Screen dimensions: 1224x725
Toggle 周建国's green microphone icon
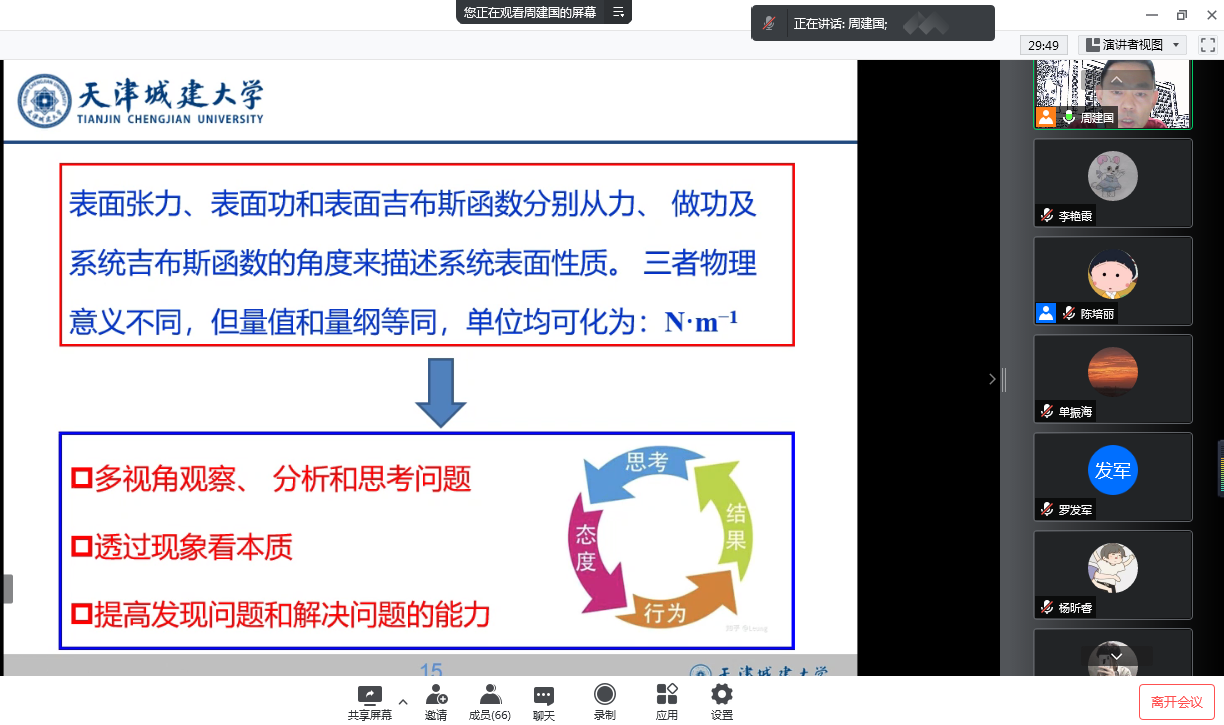[x=1068, y=117]
